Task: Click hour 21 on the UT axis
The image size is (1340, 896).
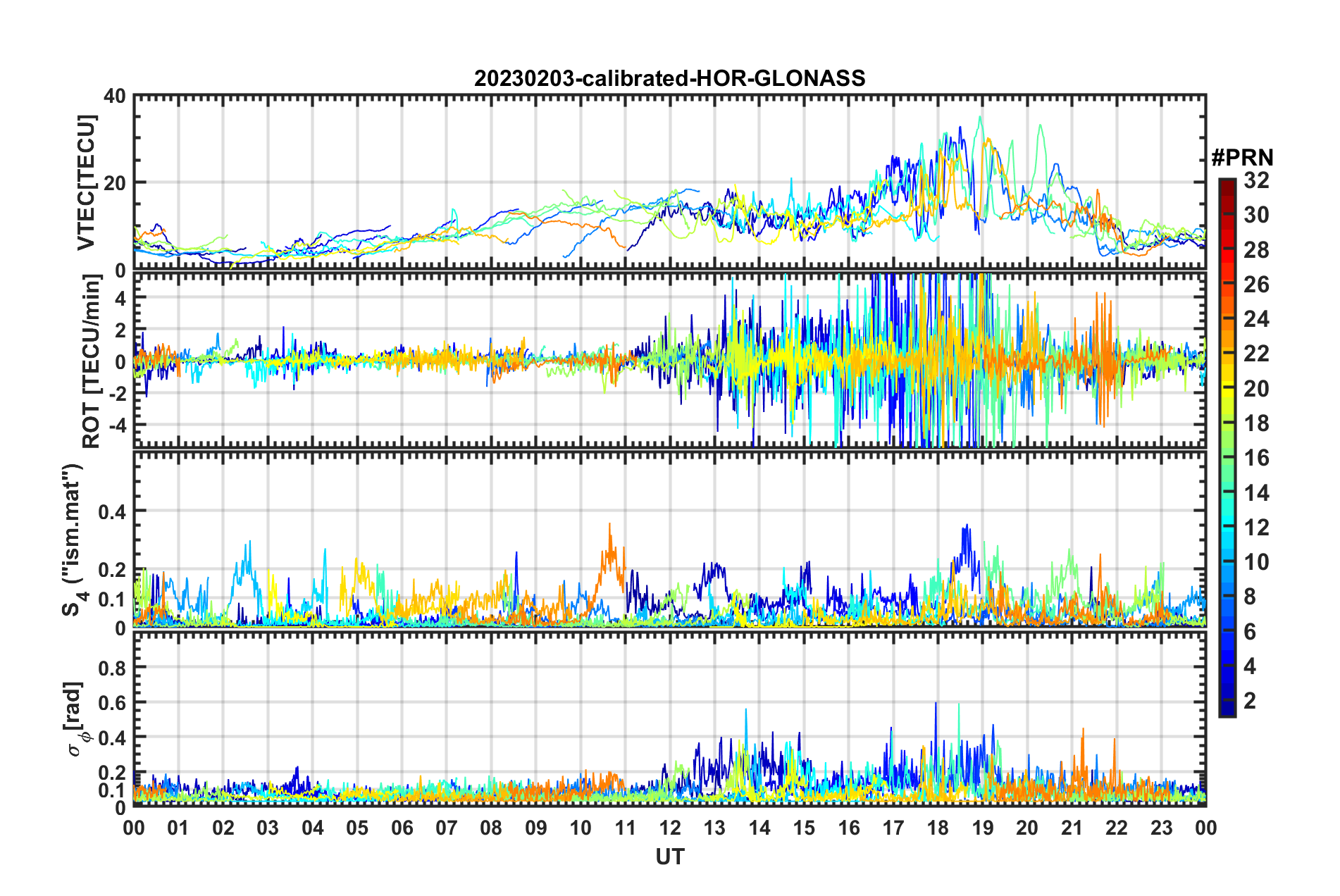Action: click(x=1072, y=828)
